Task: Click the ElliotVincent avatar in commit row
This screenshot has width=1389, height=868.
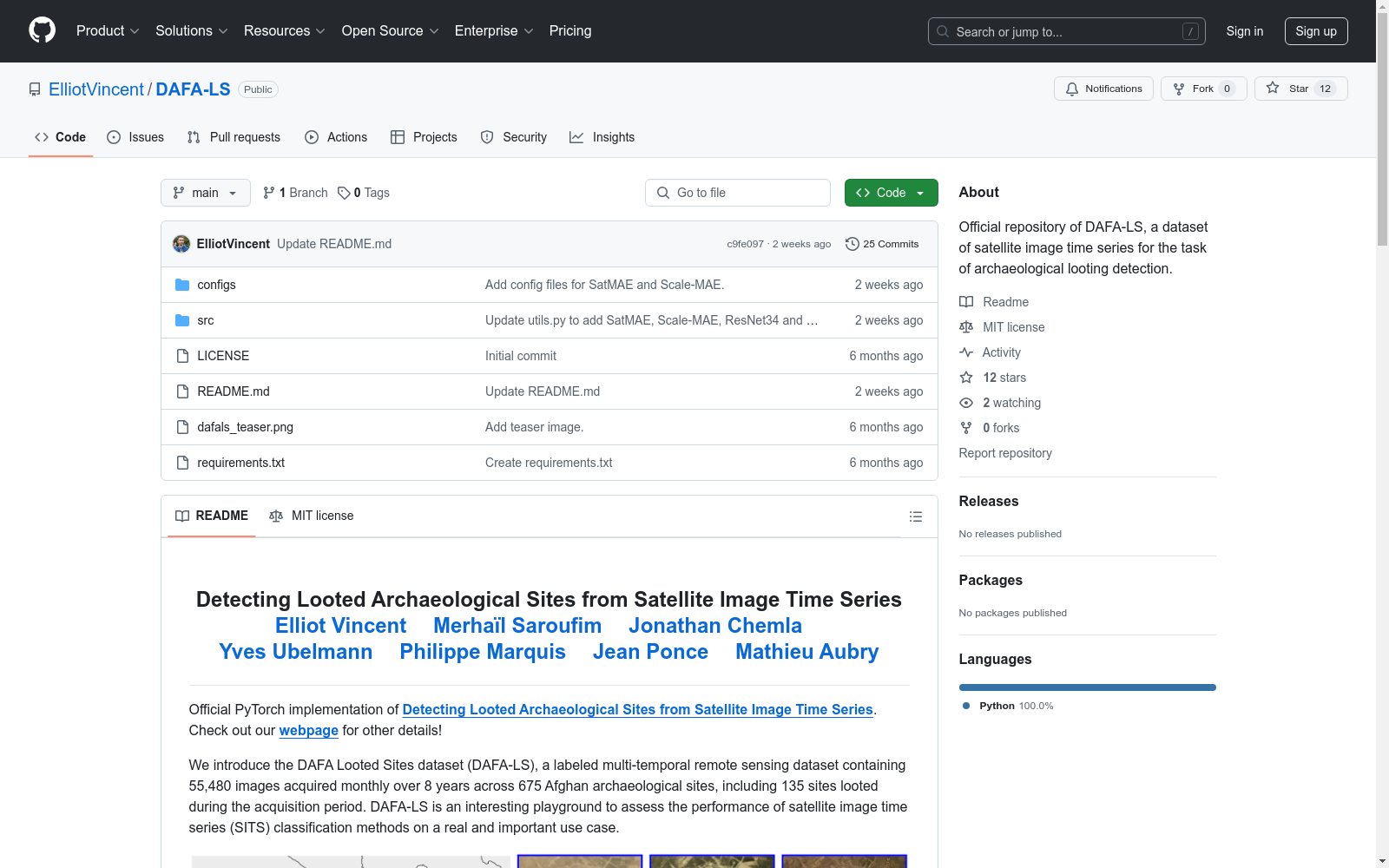Action: point(181,244)
